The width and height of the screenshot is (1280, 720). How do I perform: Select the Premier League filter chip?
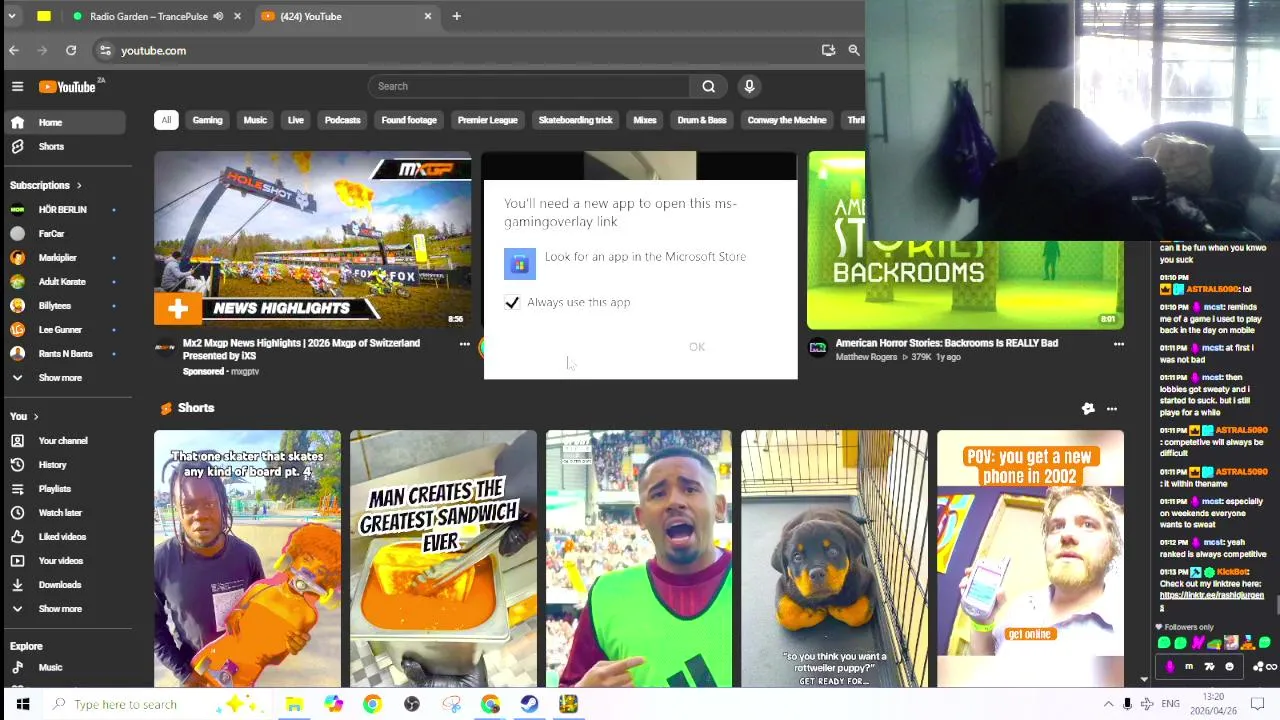tap(487, 120)
